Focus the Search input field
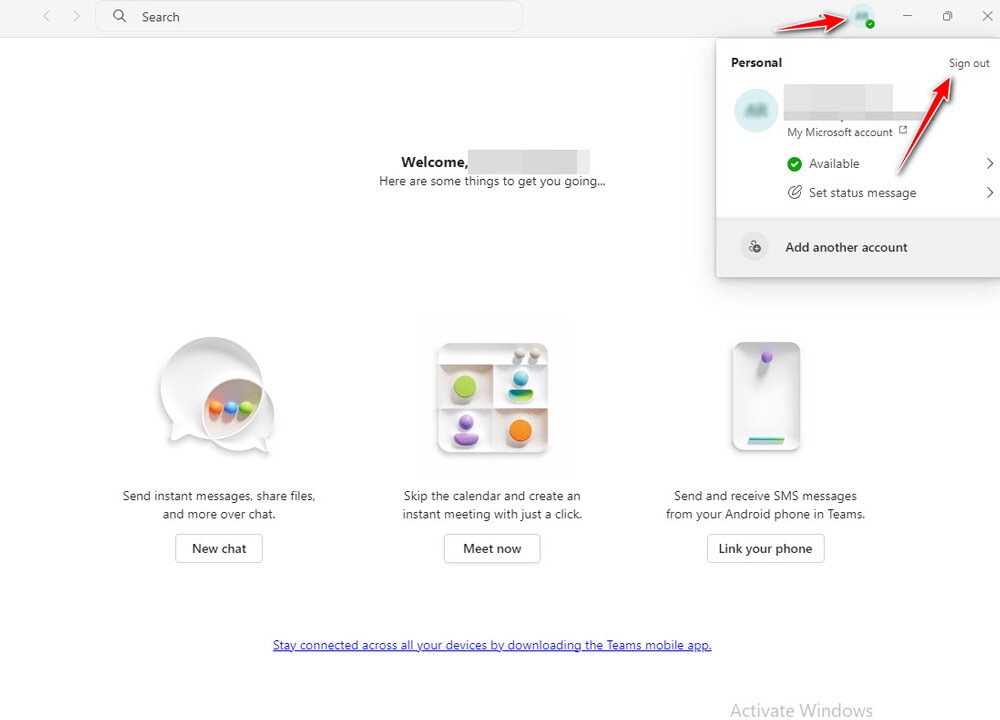 pos(309,17)
